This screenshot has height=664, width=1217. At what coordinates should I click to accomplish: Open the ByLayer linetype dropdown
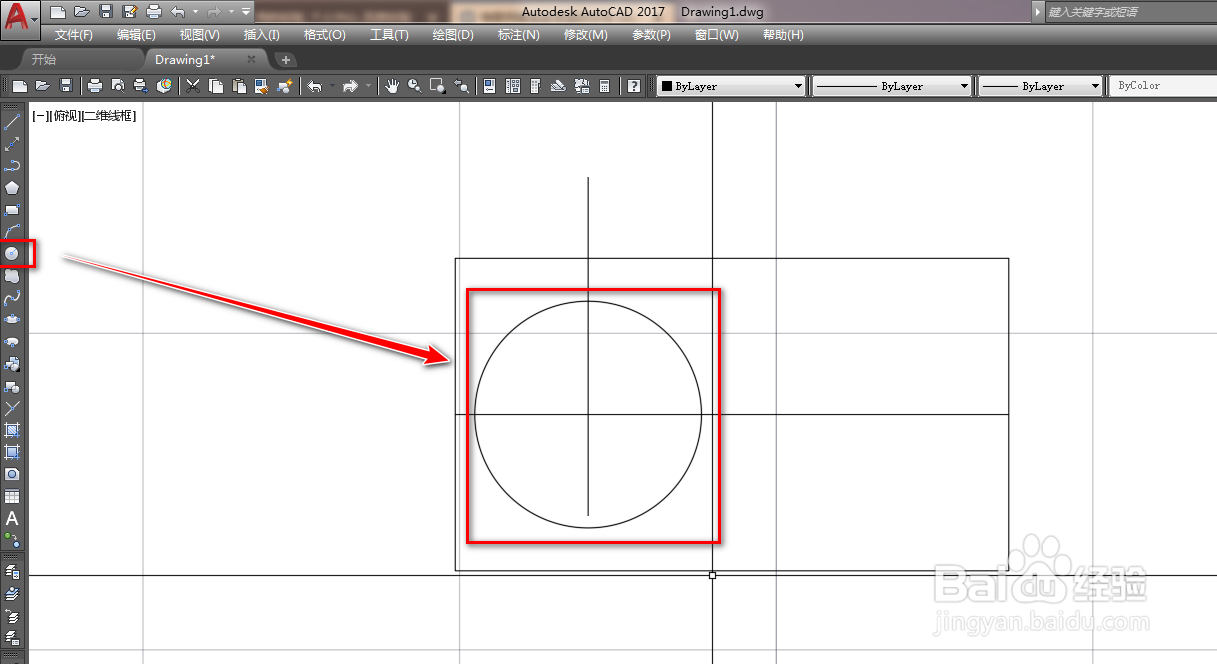pyautogui.click(x=892, y=86)
